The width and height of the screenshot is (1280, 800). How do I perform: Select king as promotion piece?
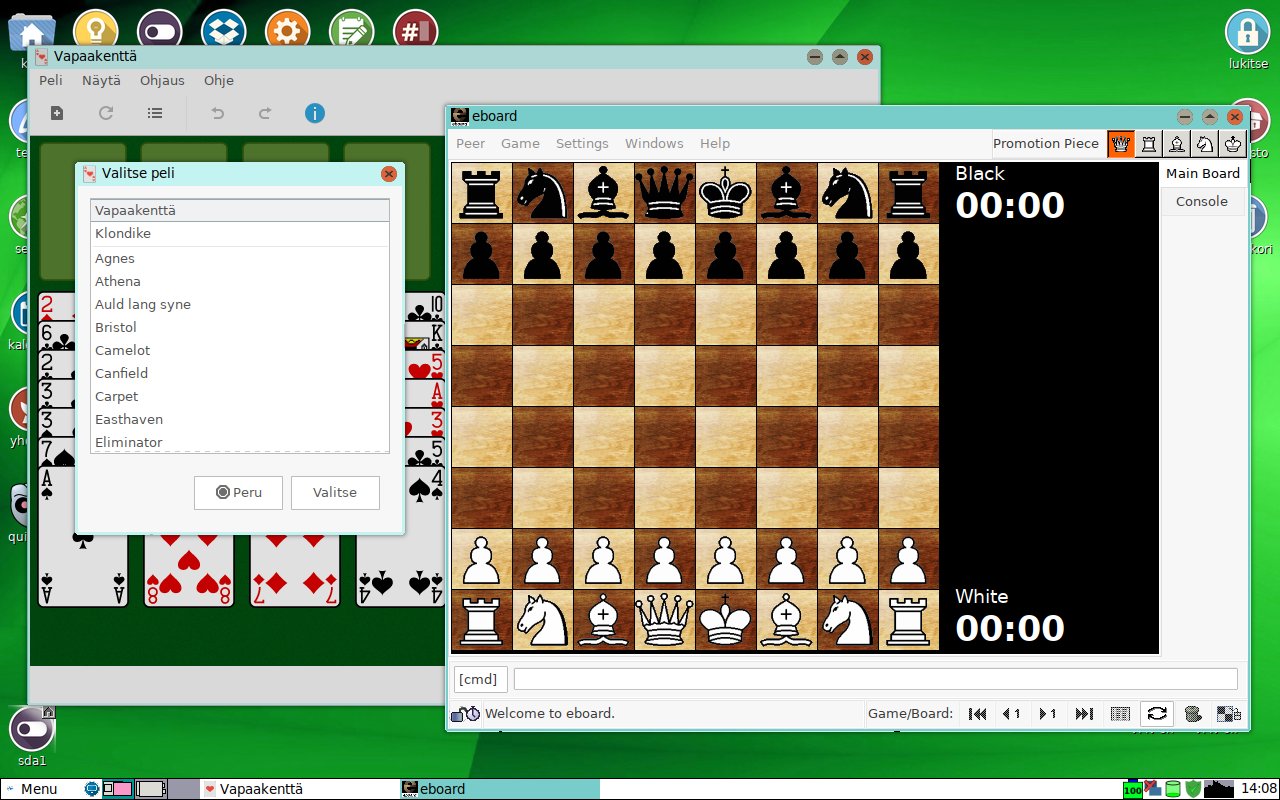click(x=1233, y=144)
